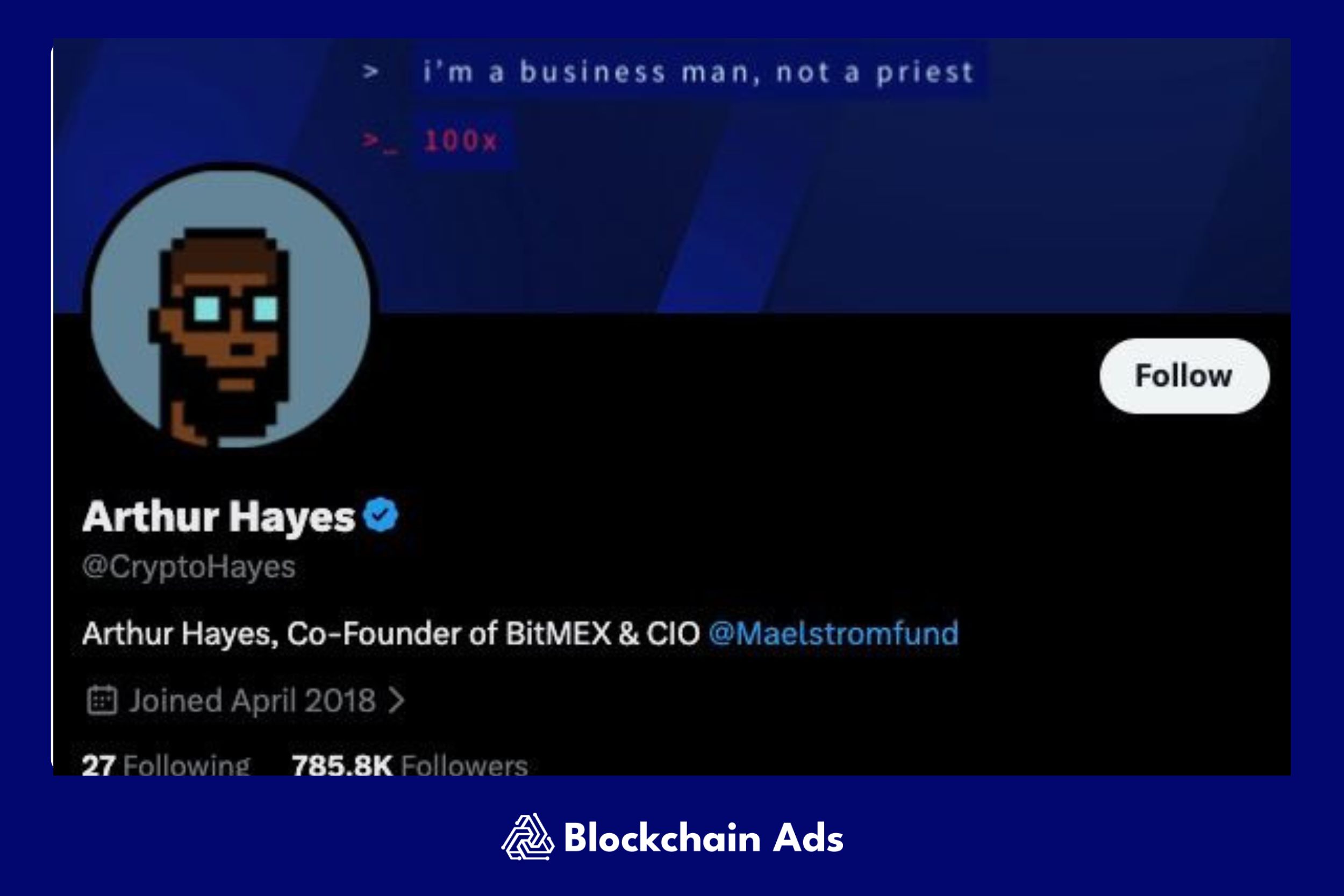The image size is (1344, 896).
Task: Follow Arthur Hayes with the Follow button
Action: pyautogui.click(x=1184, y=376)
